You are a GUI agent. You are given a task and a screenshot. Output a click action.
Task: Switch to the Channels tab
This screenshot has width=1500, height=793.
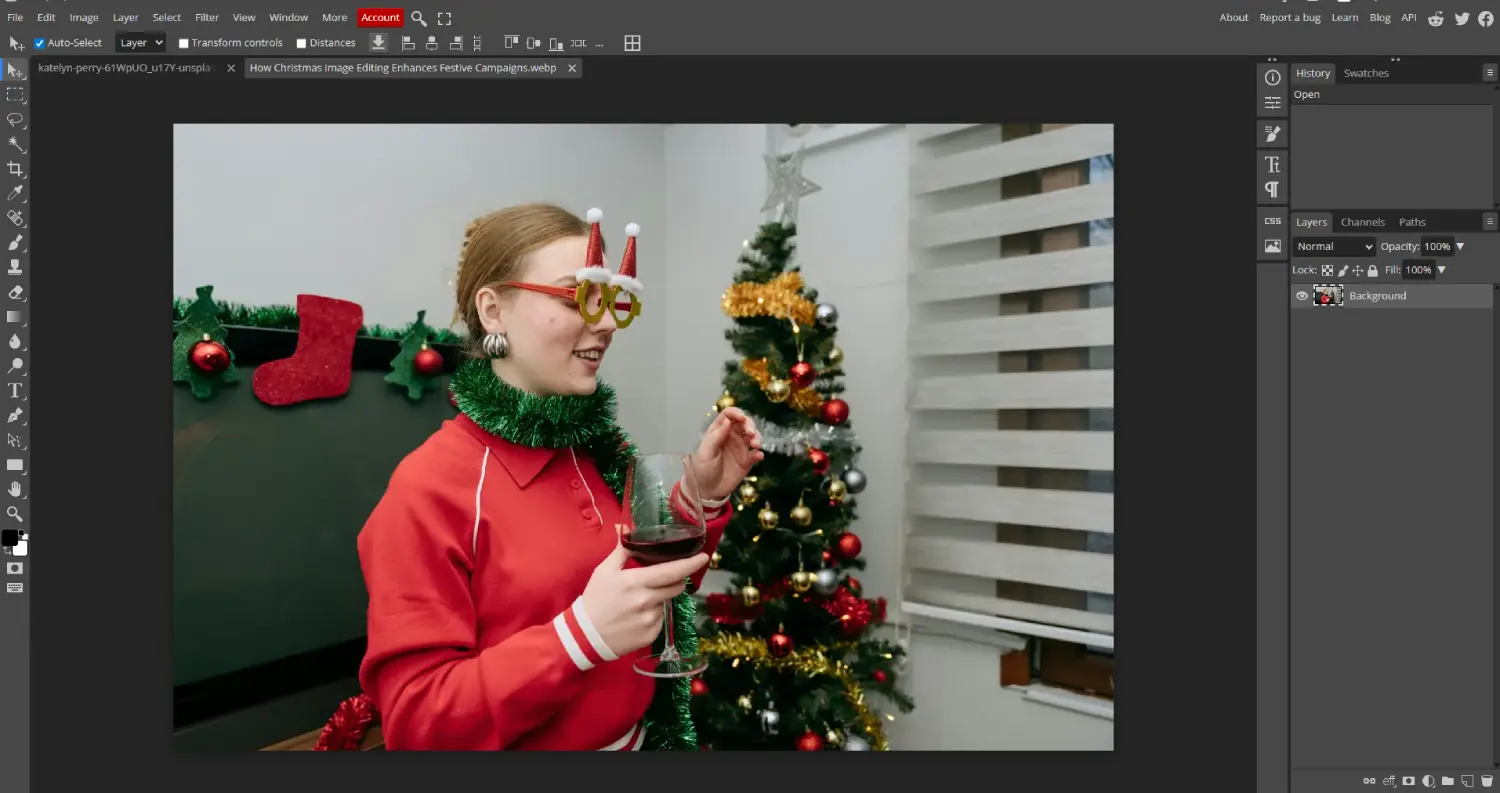[x=1362, y=222]
